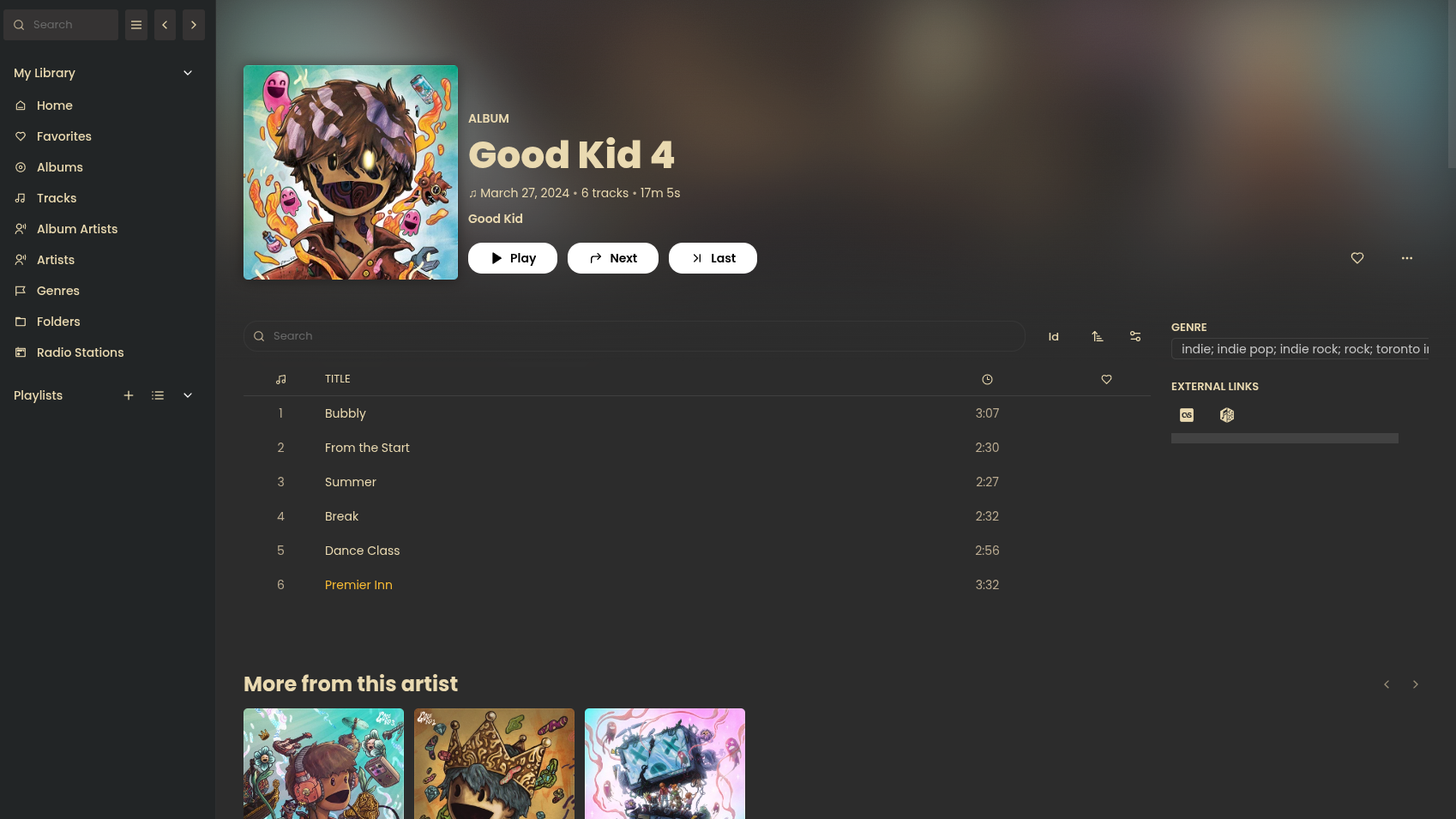Viewport: 1456px width, 819px height.
Task: Click the sort order icon above tracklist
Action: [1098, 336]
